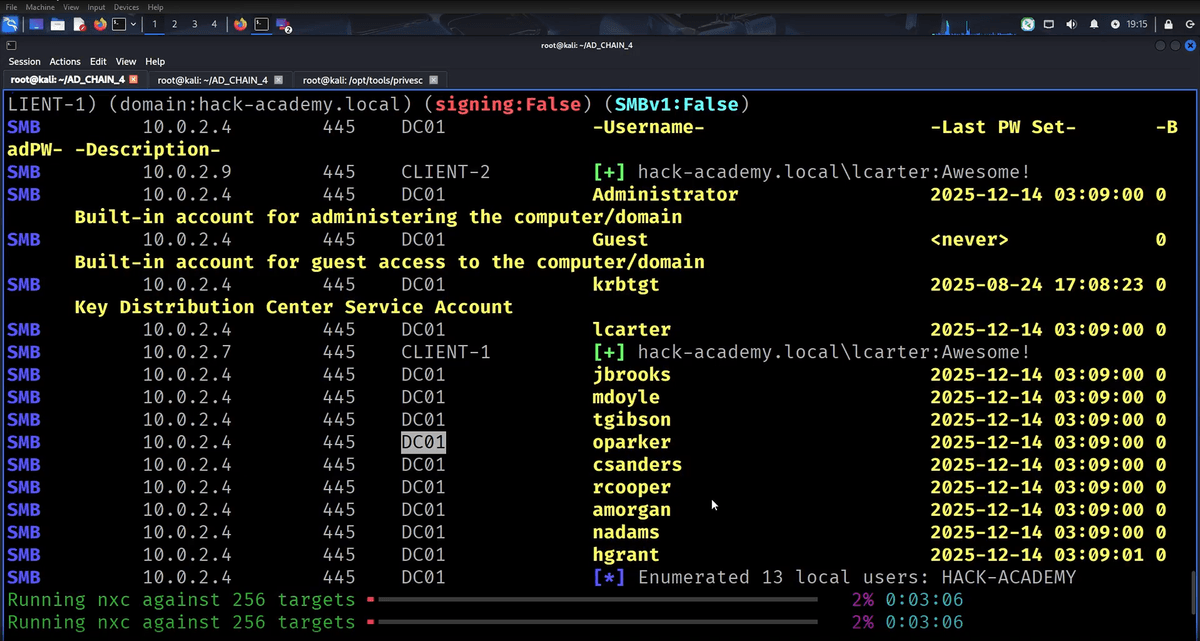Screen dimensions: 1200x641
Task: Open the text editor launcher icon
Action: (79, 24)
